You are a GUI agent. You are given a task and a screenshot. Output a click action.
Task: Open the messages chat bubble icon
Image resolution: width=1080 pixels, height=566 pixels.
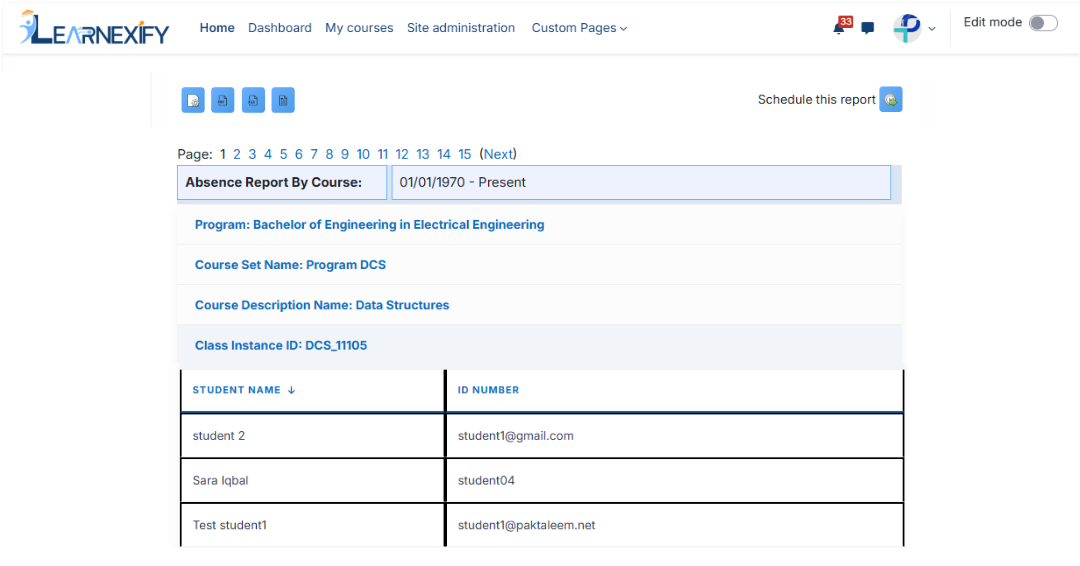(x=868, y=28)
